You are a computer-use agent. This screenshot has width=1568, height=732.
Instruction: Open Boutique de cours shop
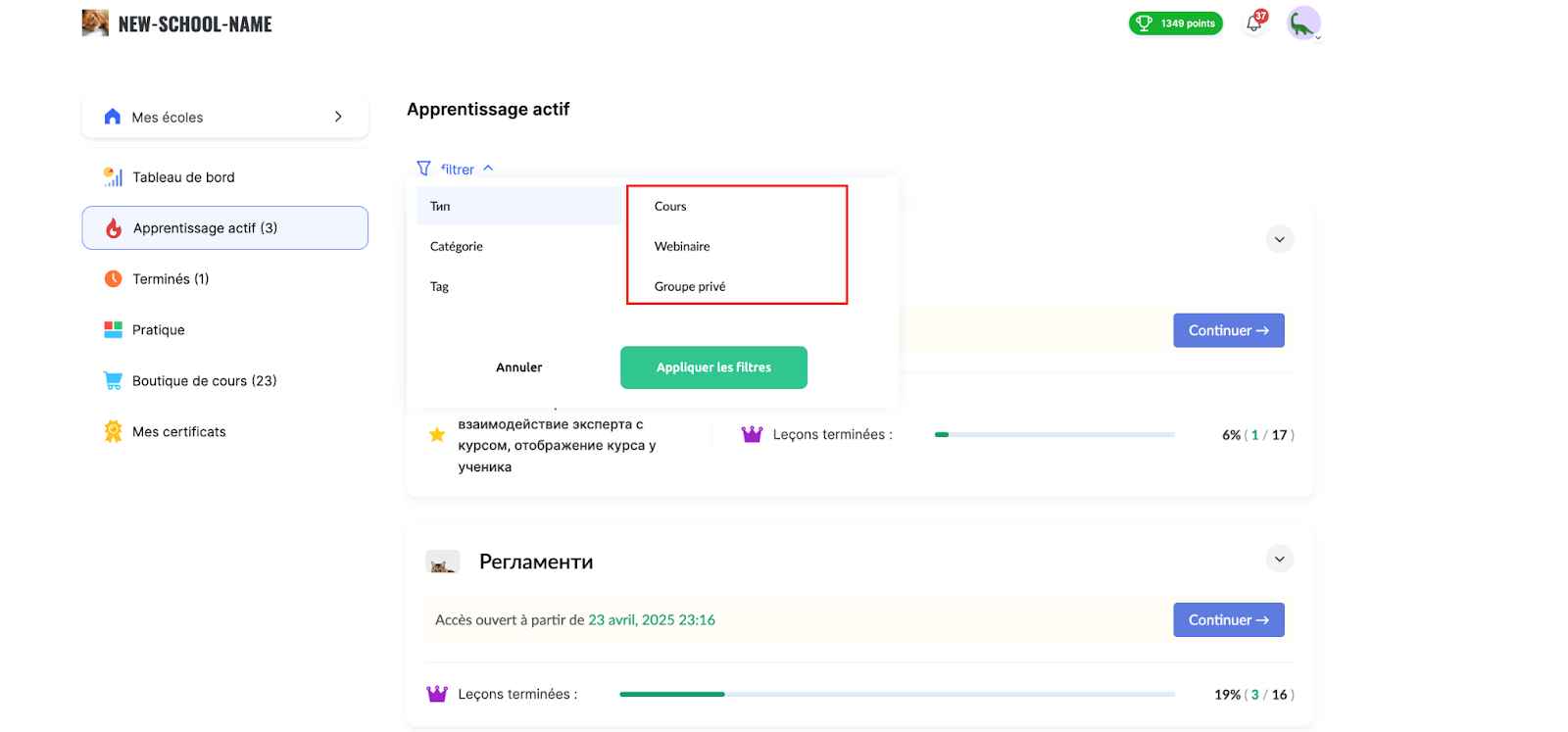(204, 381)
